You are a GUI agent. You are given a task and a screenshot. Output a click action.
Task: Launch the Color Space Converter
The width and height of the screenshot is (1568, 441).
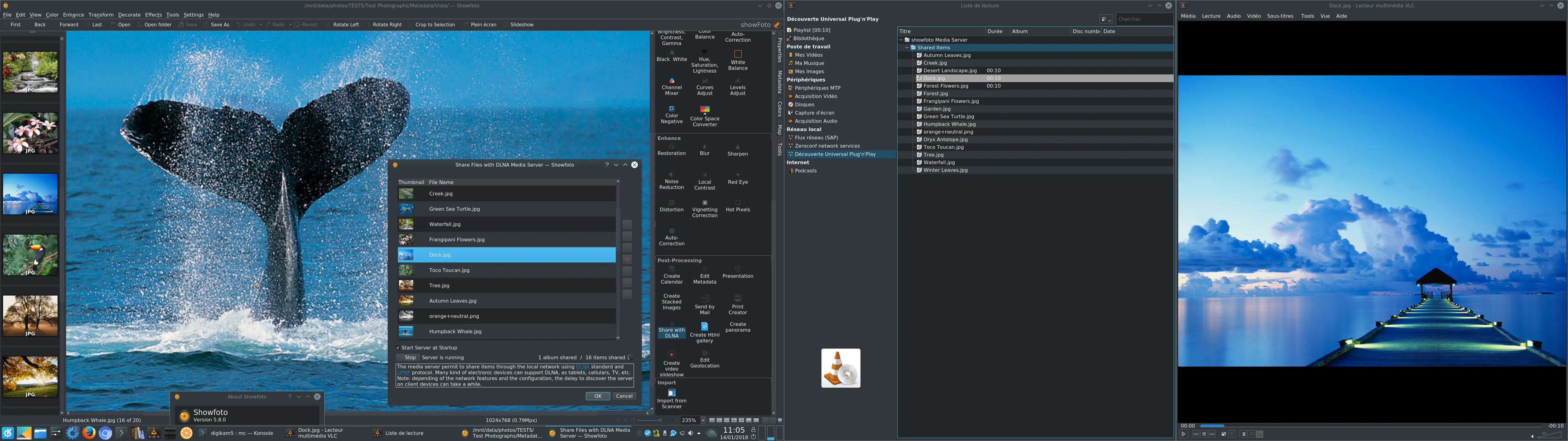[704, 116]
